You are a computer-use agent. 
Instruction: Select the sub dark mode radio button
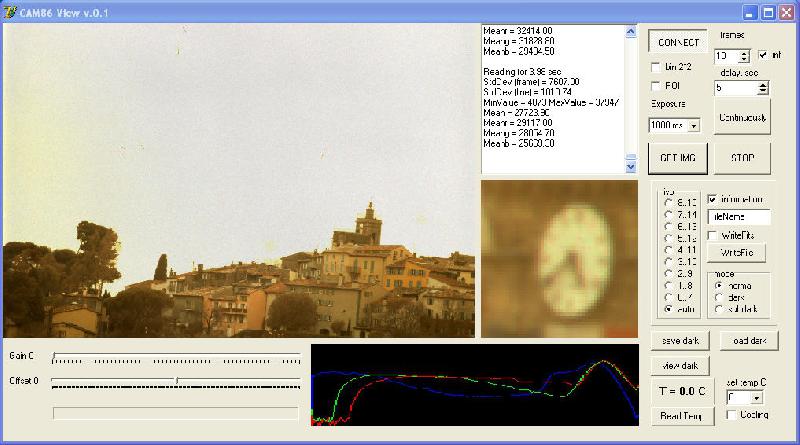tap(719, 309)
